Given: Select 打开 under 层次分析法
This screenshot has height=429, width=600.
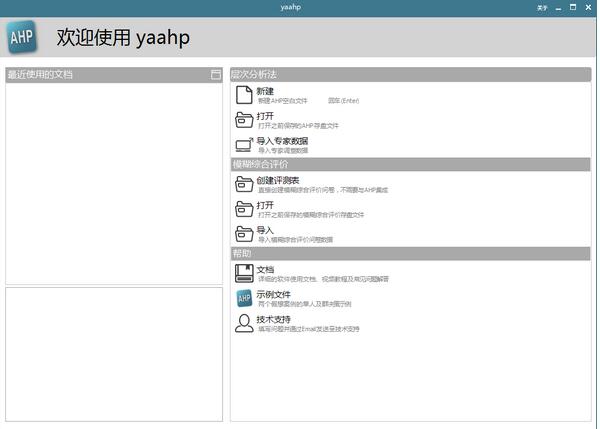Looking at the screenshot, I should click(x=265, y=116).
